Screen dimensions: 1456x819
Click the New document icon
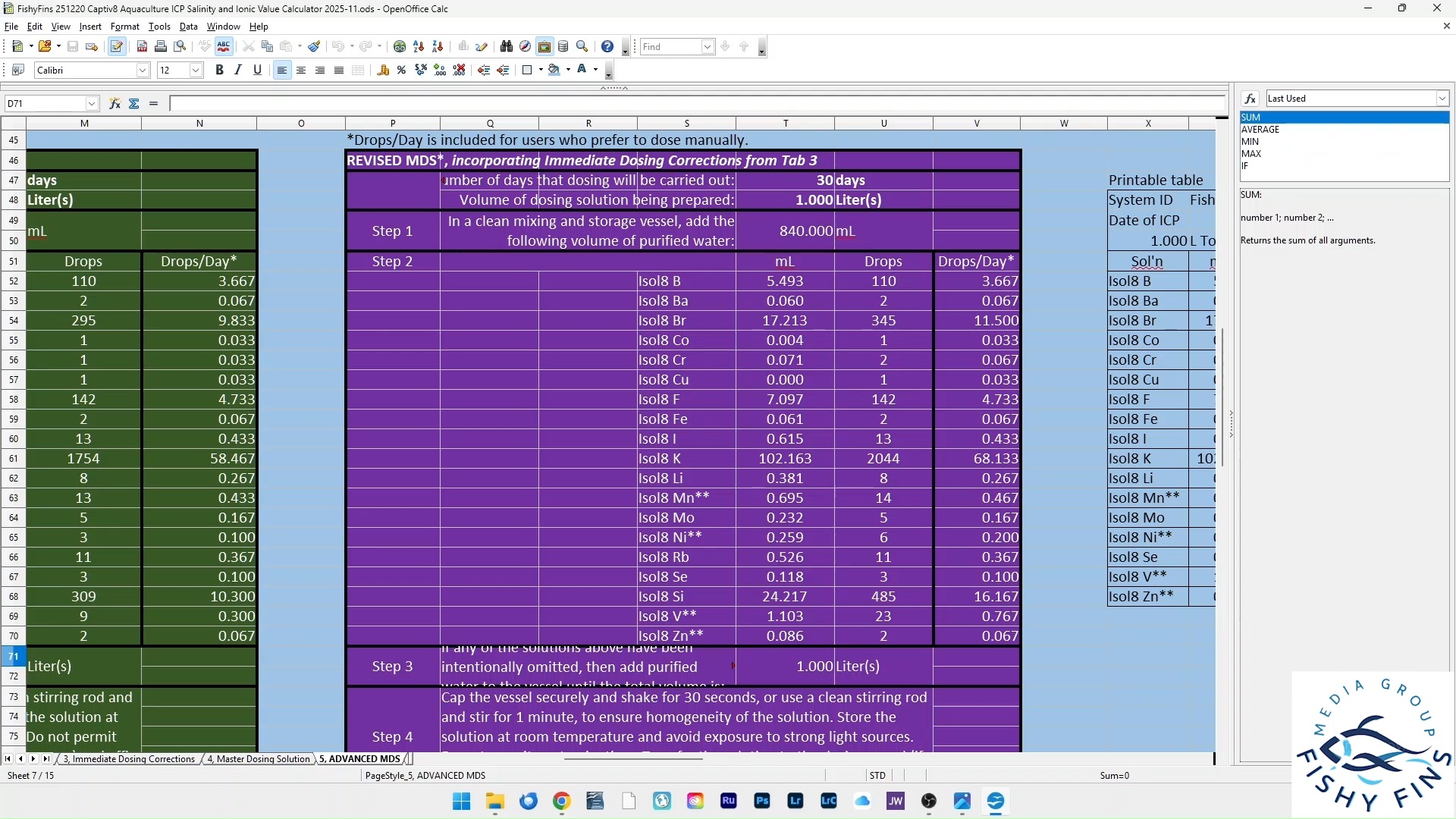coord(17,46)
